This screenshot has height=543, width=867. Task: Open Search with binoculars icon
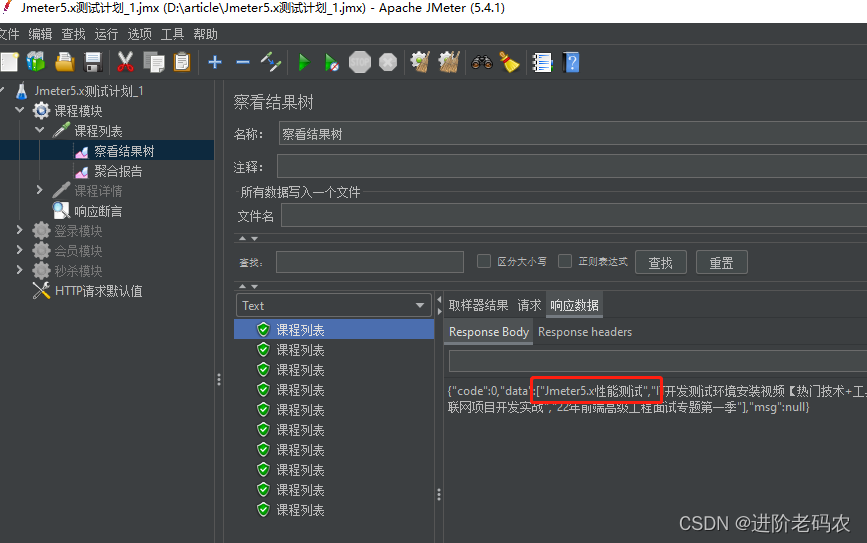coord(482,62)
